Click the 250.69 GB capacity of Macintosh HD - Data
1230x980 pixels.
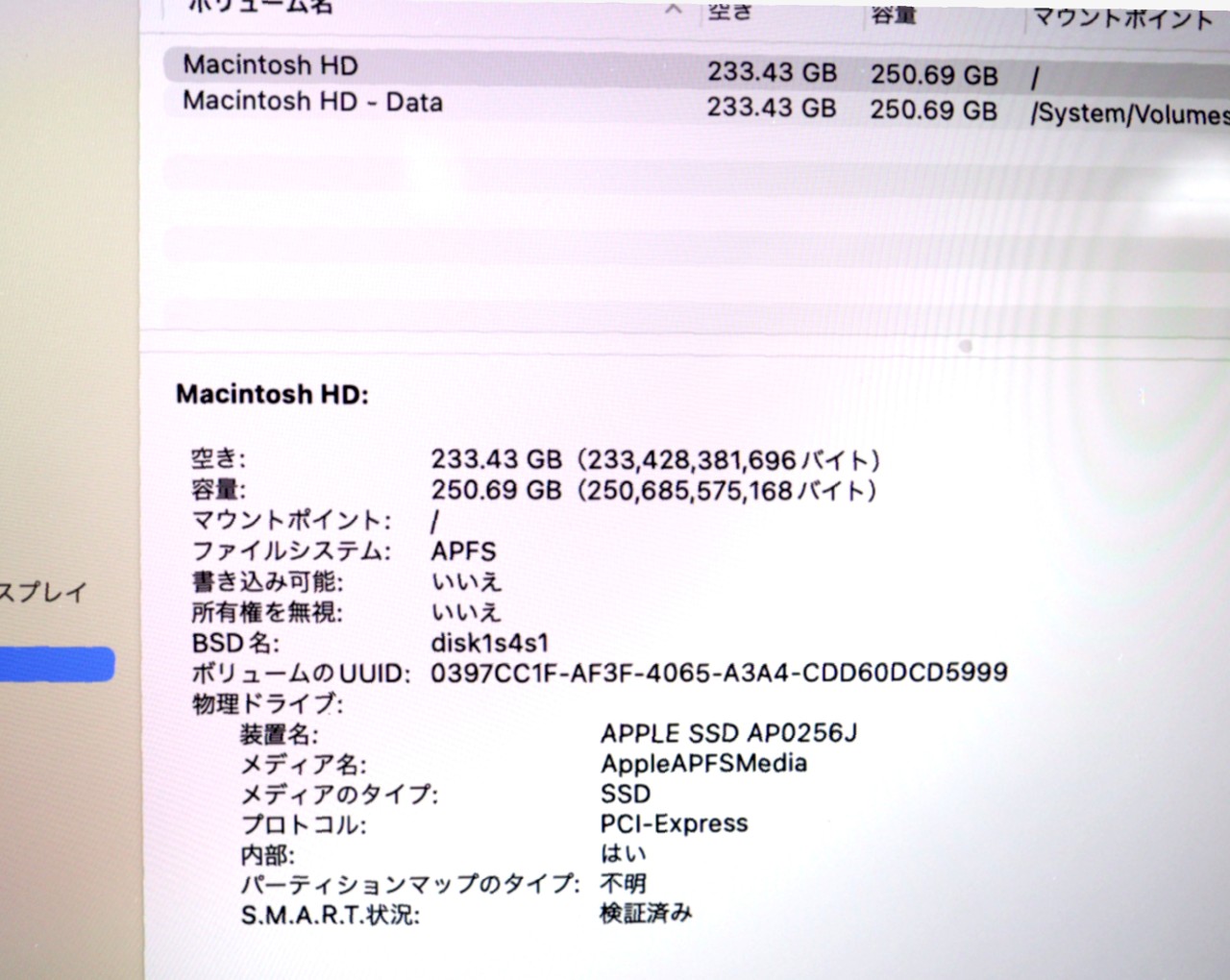933,110
